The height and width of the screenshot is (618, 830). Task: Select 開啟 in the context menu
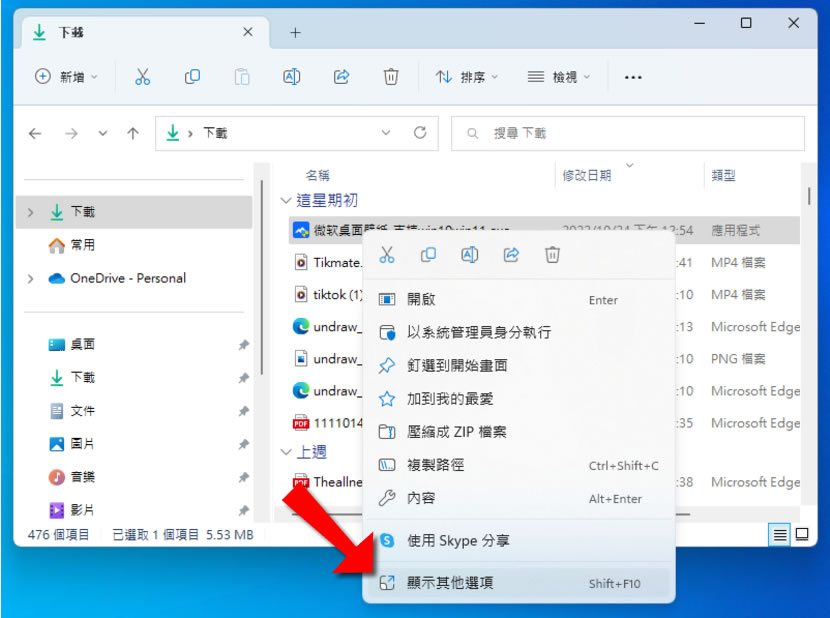[x=519, y=299]
